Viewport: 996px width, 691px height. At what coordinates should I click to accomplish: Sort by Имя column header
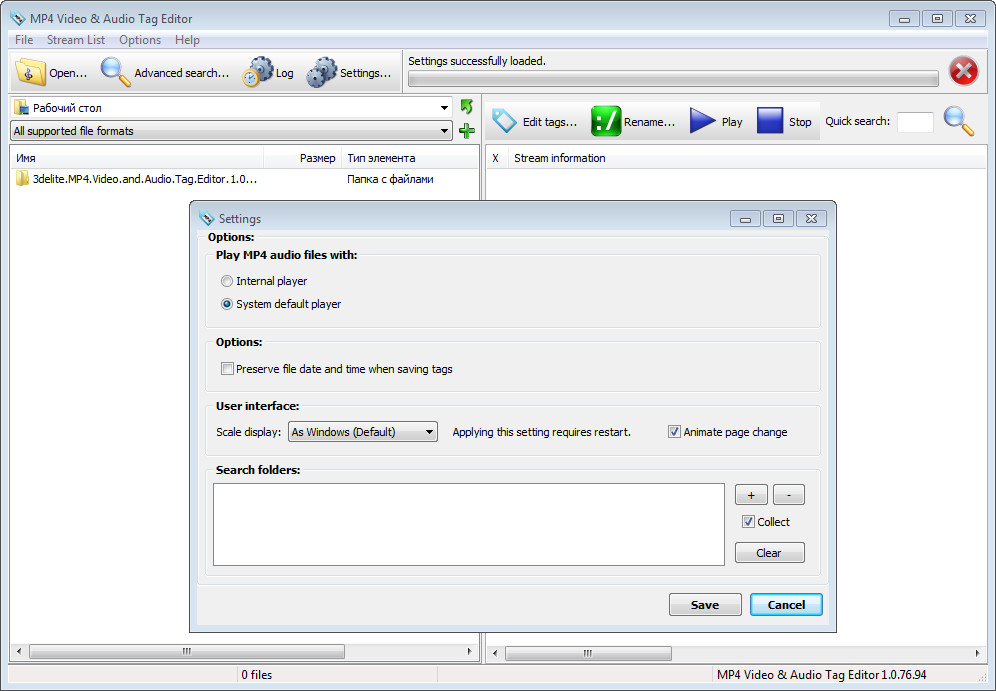point(137,158)
